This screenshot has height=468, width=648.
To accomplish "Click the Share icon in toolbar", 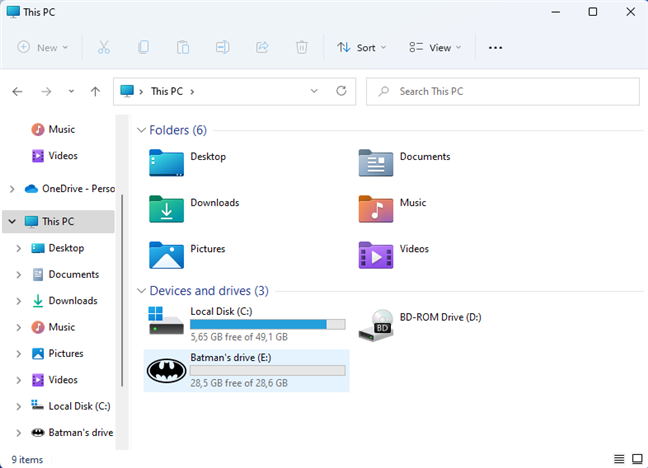I will [262, 48].
